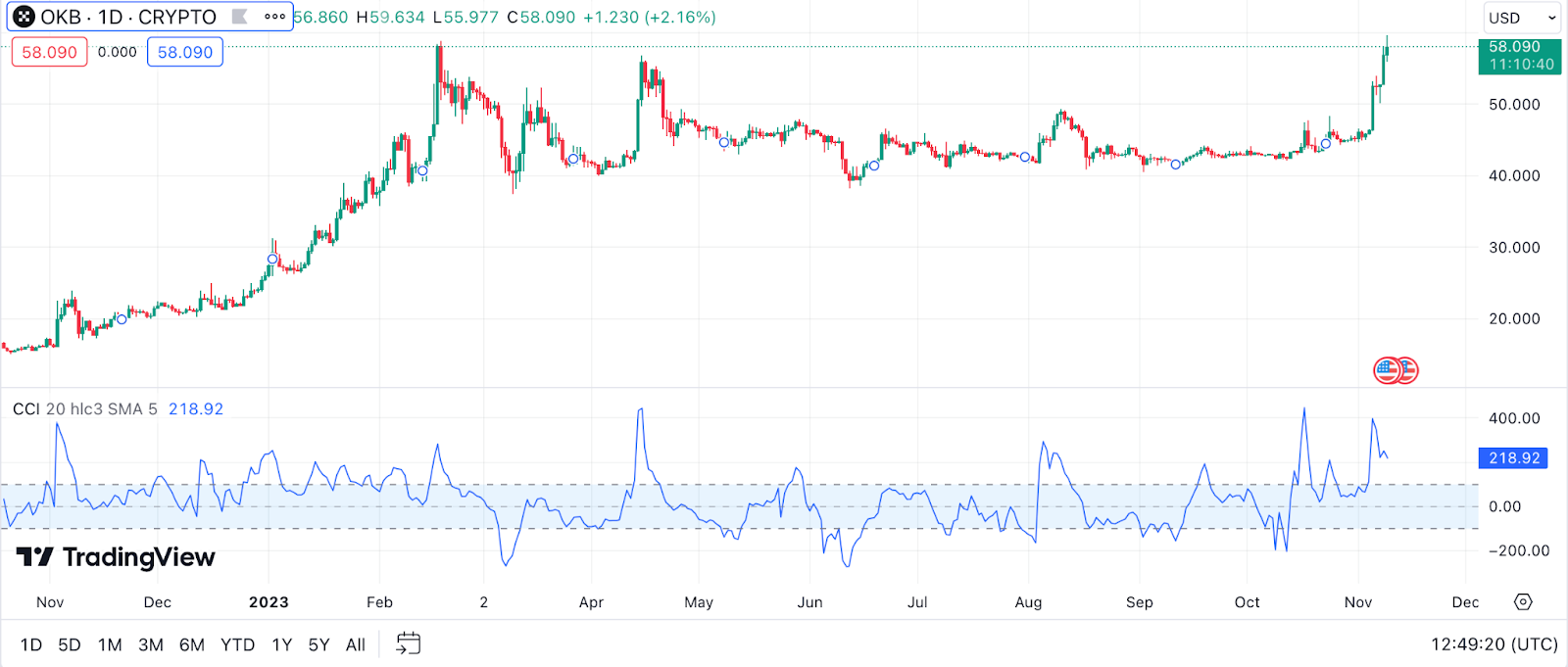Click the CCI 20 hlc3 indicator label

[84, 408]
